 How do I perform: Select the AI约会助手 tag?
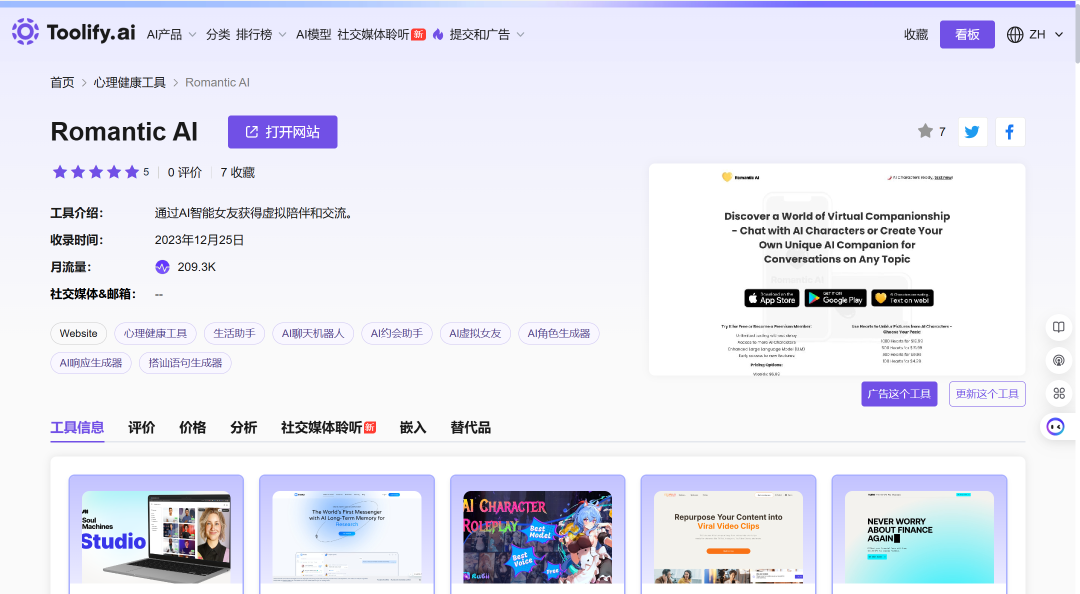point(397,334)
